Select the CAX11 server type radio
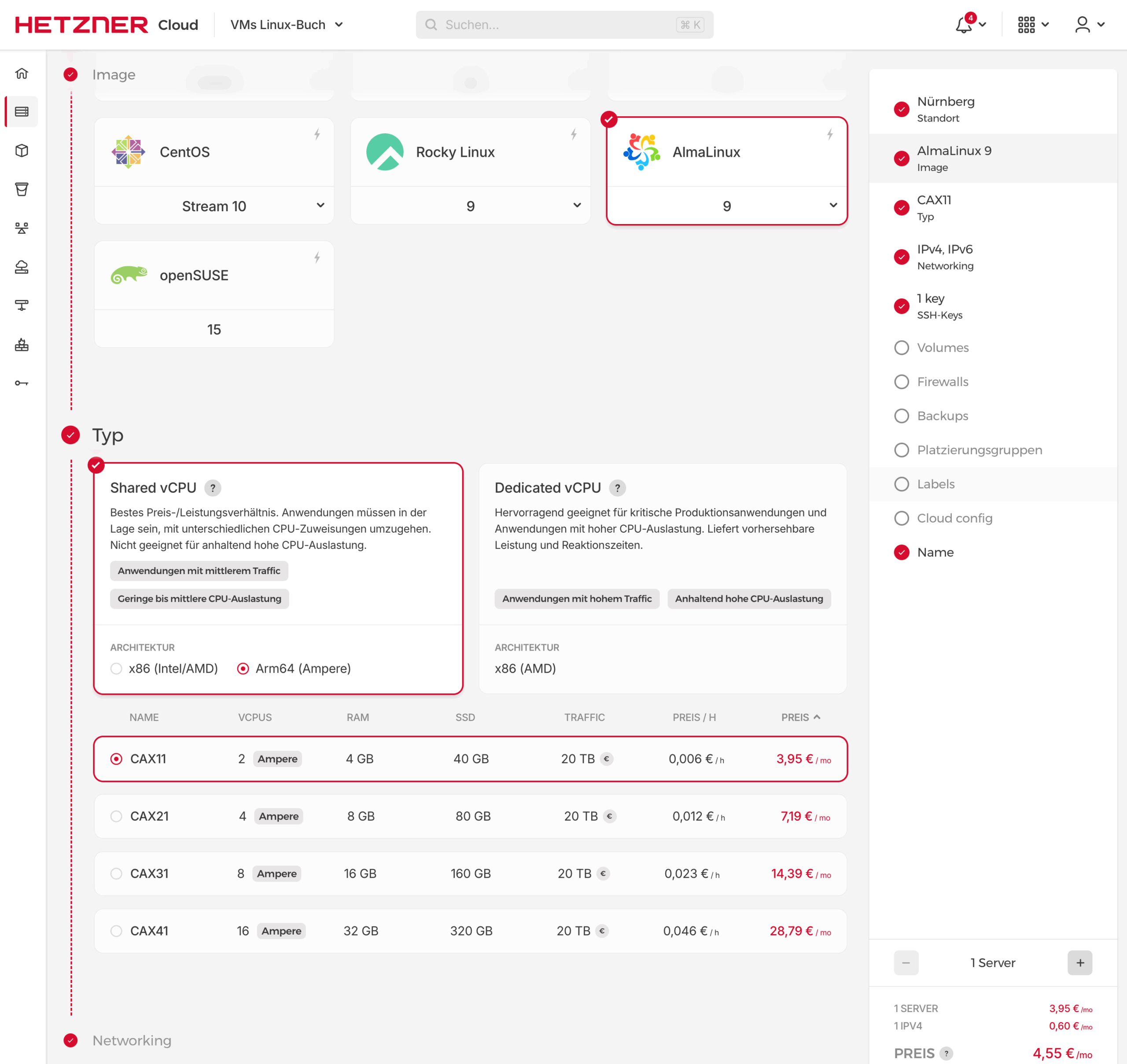This screenshot has width=1127, height=1064. click(116, 759)
